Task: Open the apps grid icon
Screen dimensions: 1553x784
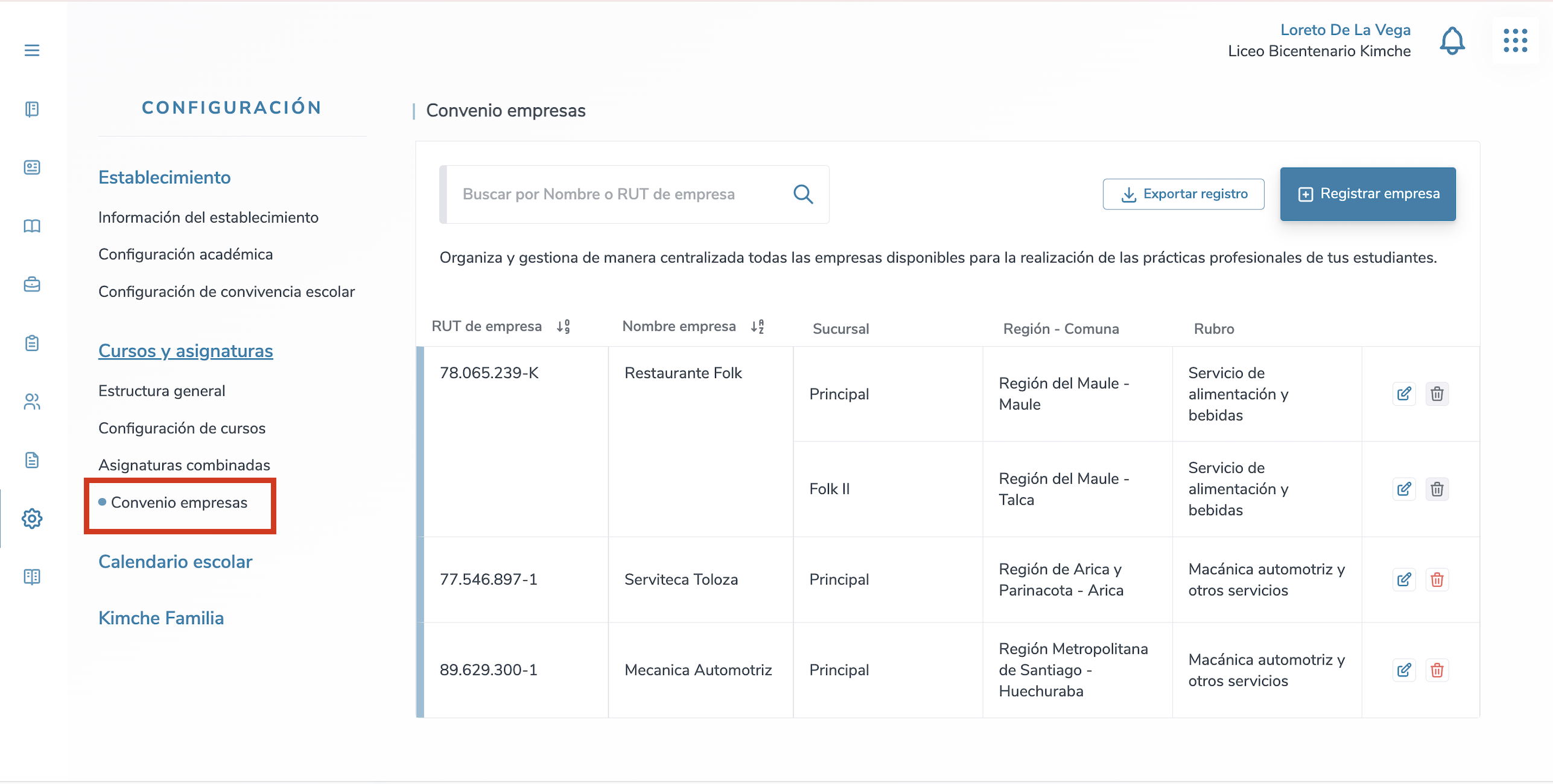Action: 1514,41
